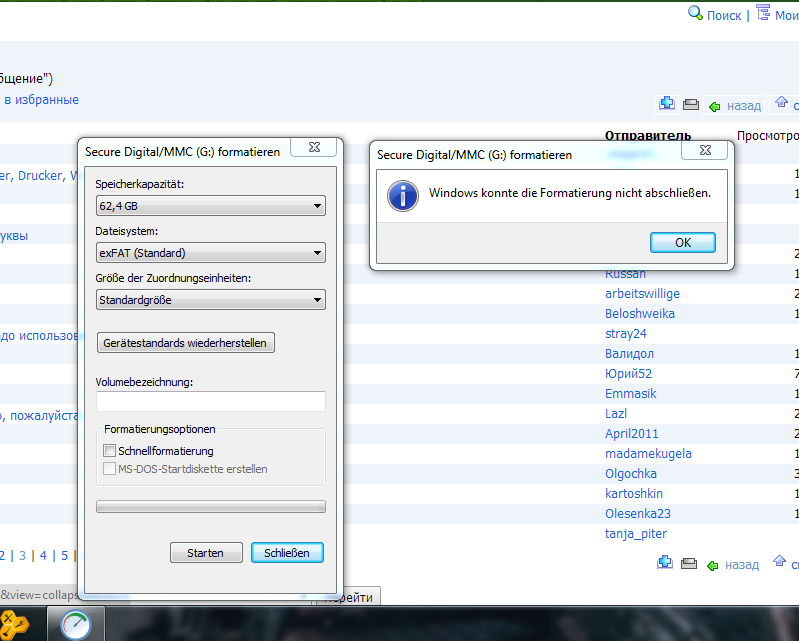Click OK in the format error dialog

[x=682, y=243]
